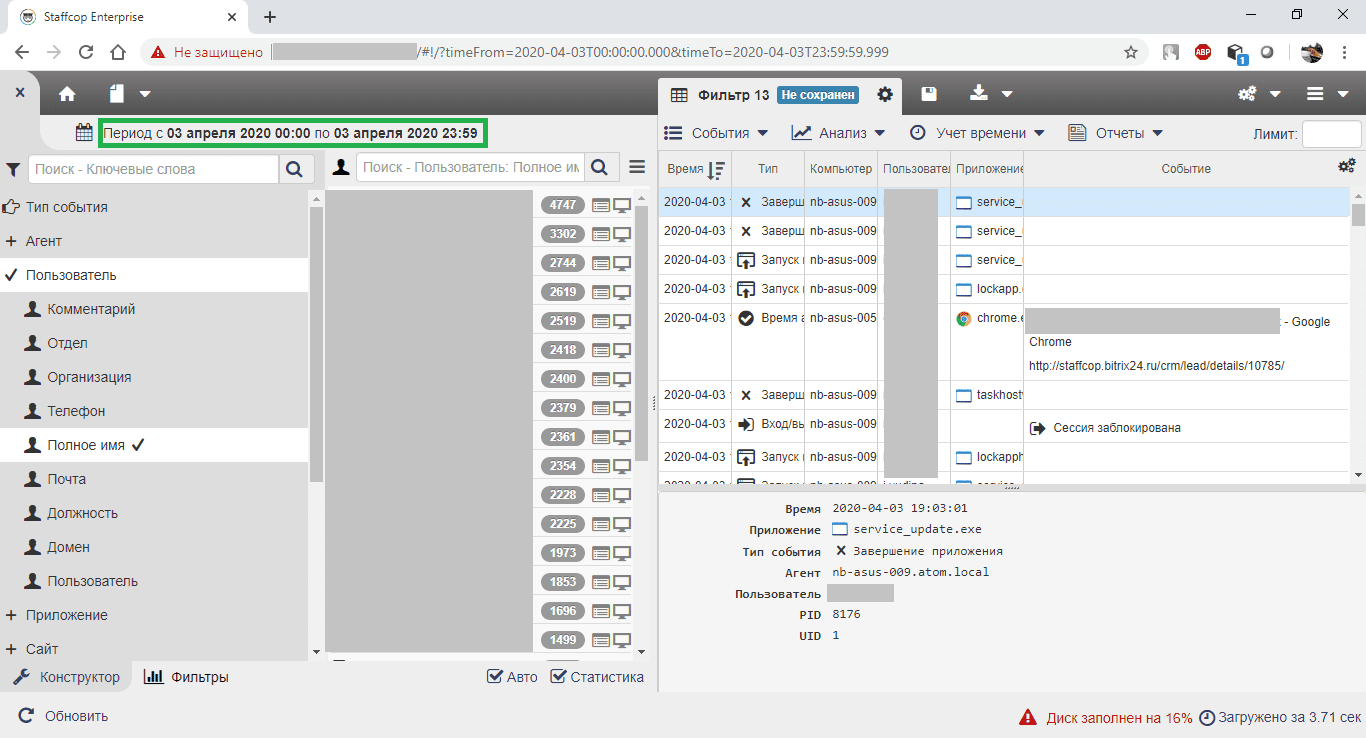This screenshot has height=738, width=1366.
Task: Open event list for the 2744 row
Action: pyautogui.click(x=601, y=263)
